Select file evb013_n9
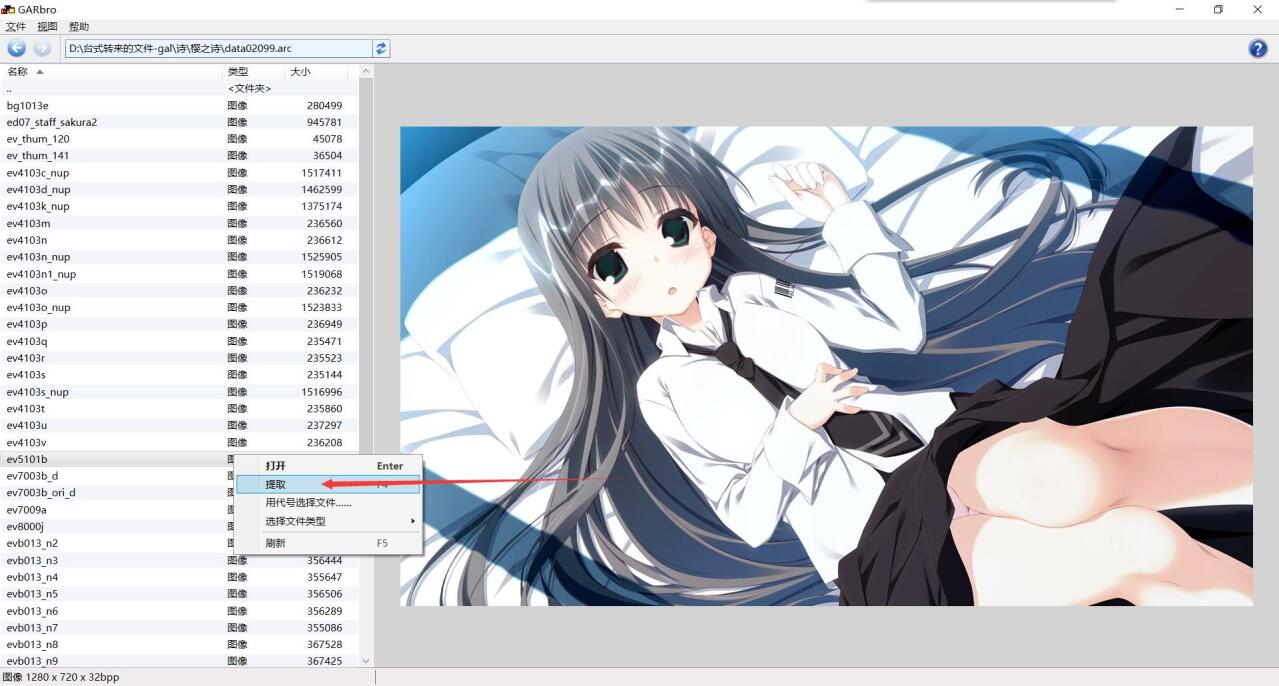The image size is (1279, 686). 179,661
